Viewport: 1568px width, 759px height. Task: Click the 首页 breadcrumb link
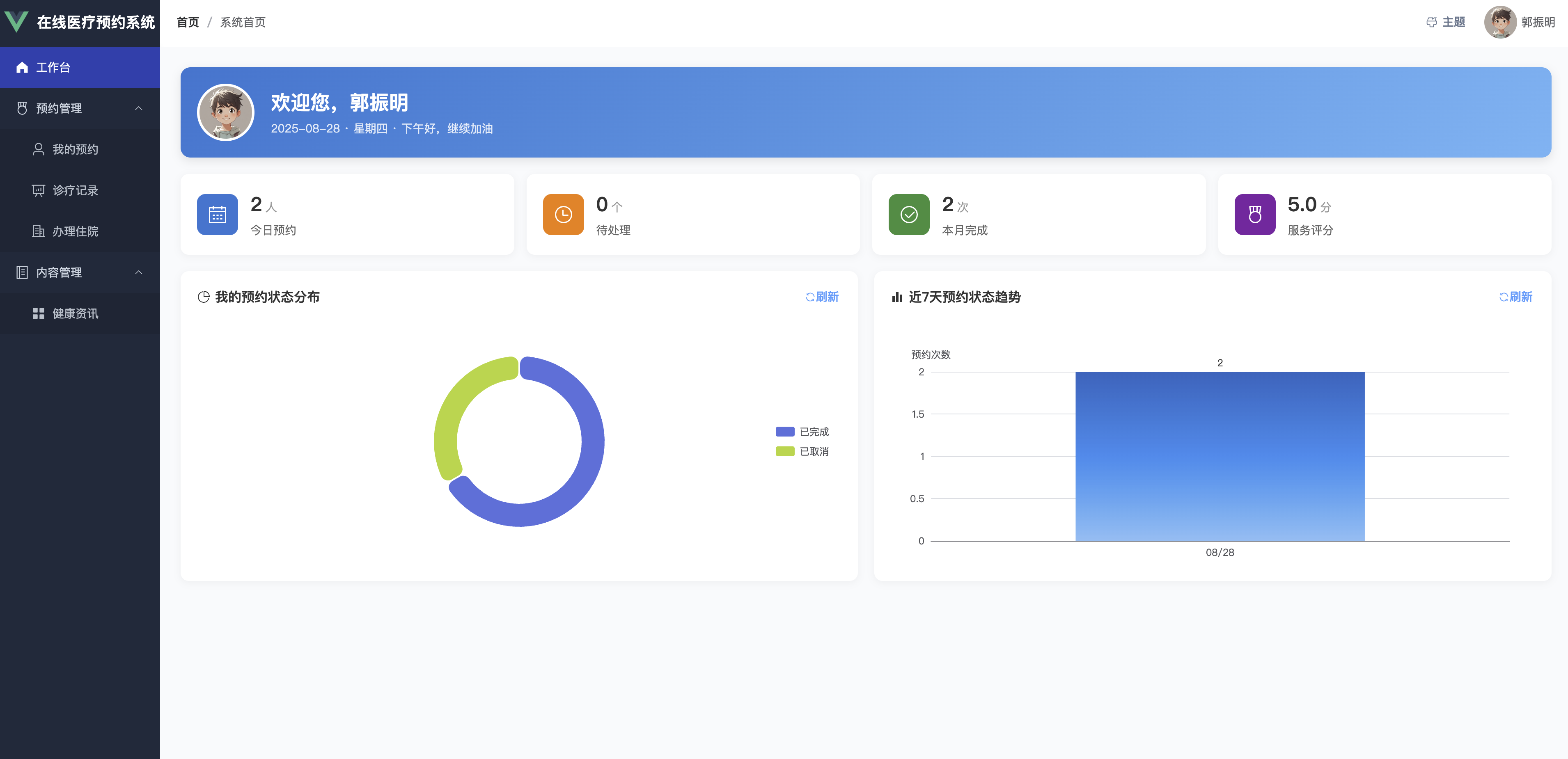pyautogui.click(x=188, y=23)
